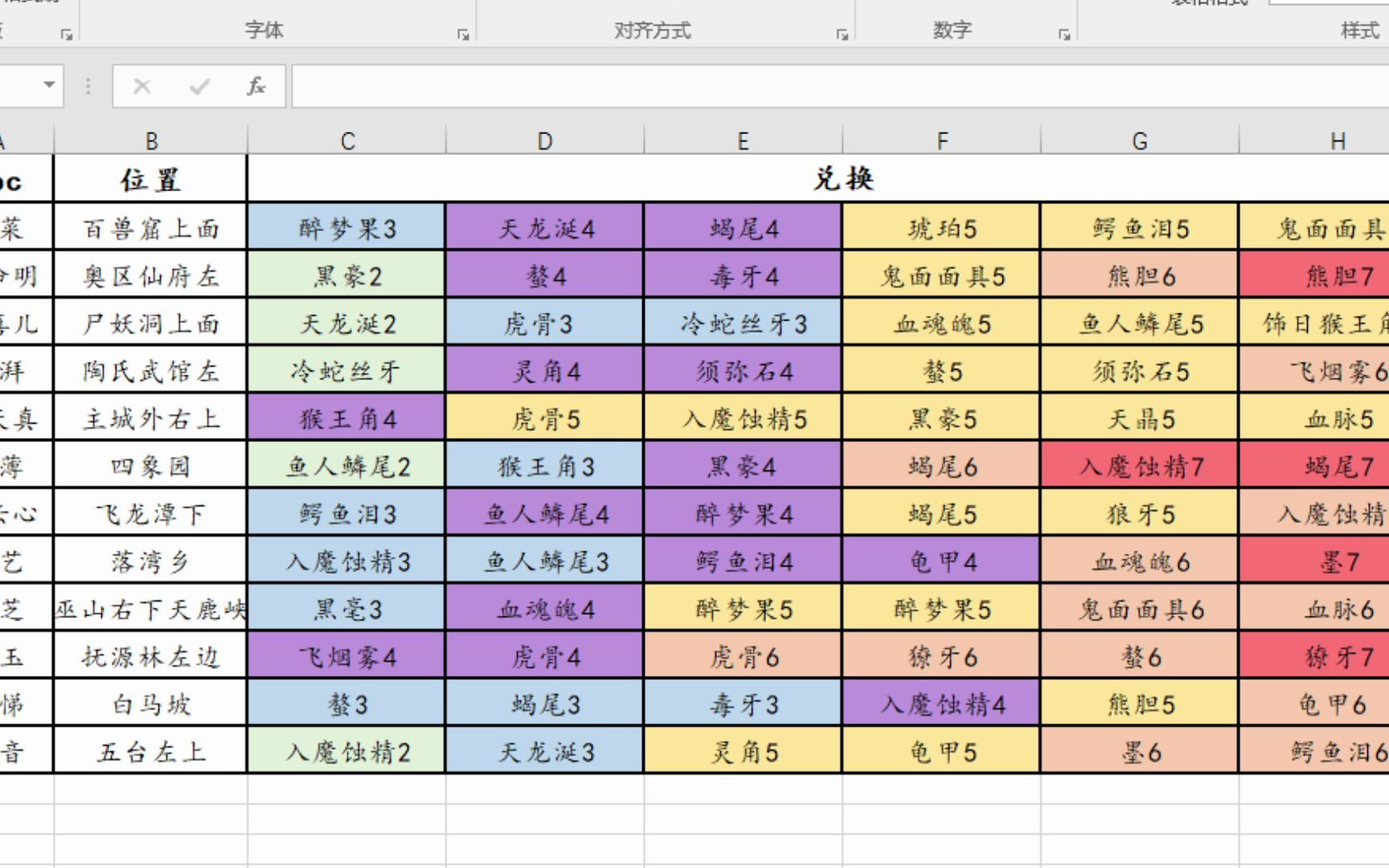Viewport: 1389px width, 868px height.
Task: Select cell 白马坡
Action: [150, 703]
